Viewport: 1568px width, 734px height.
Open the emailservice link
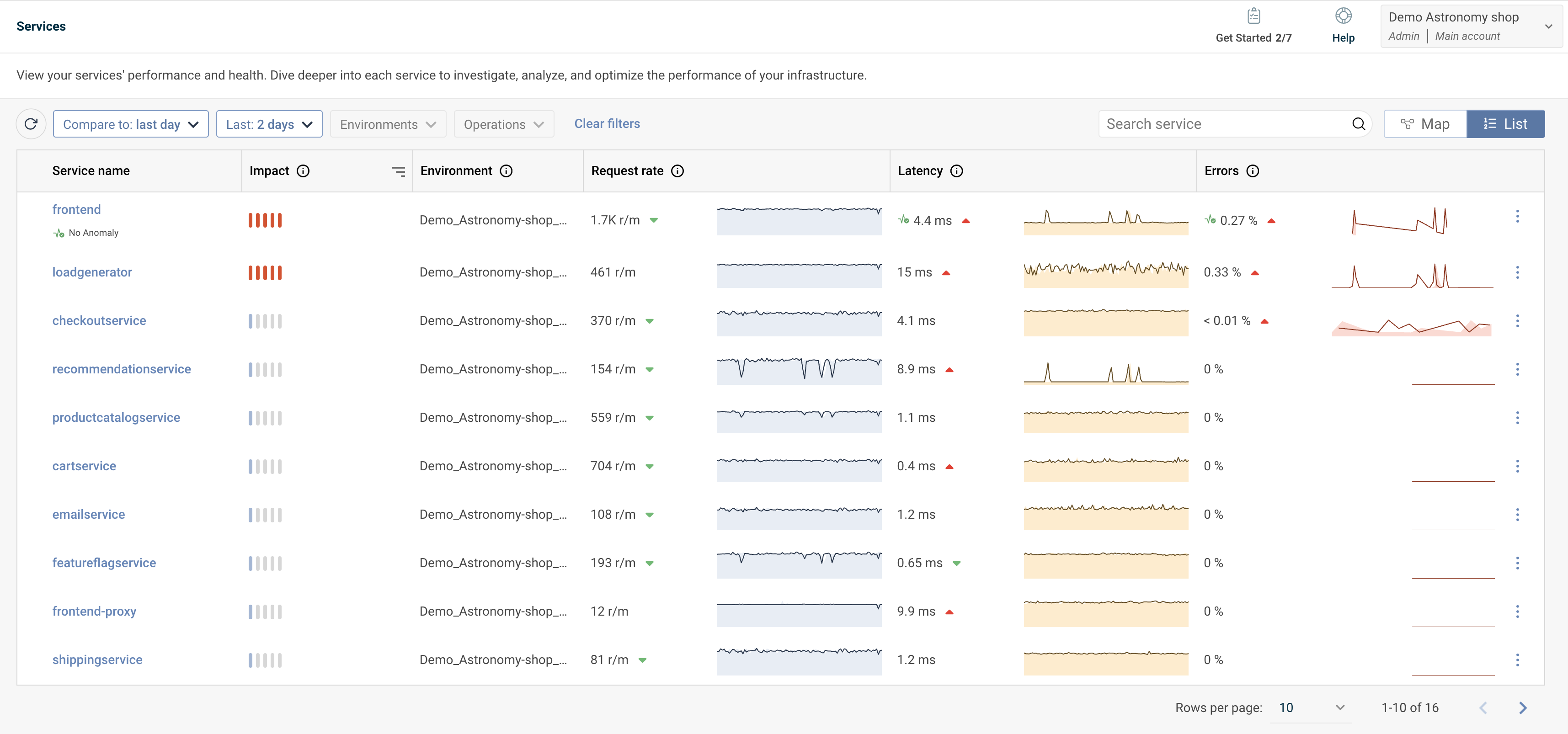click(89, 515)
